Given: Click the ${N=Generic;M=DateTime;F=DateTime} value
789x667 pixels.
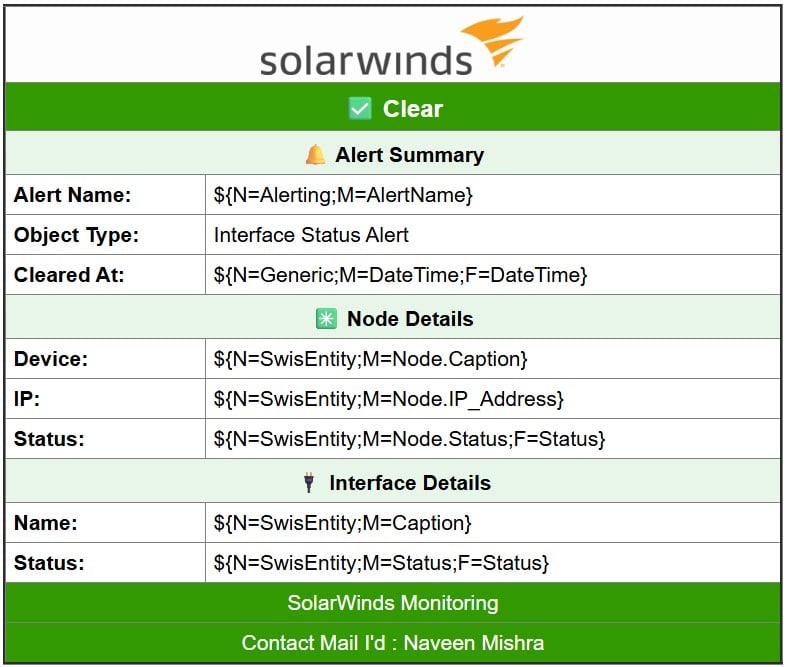Looking at the screenshot, I should (401, 275).
